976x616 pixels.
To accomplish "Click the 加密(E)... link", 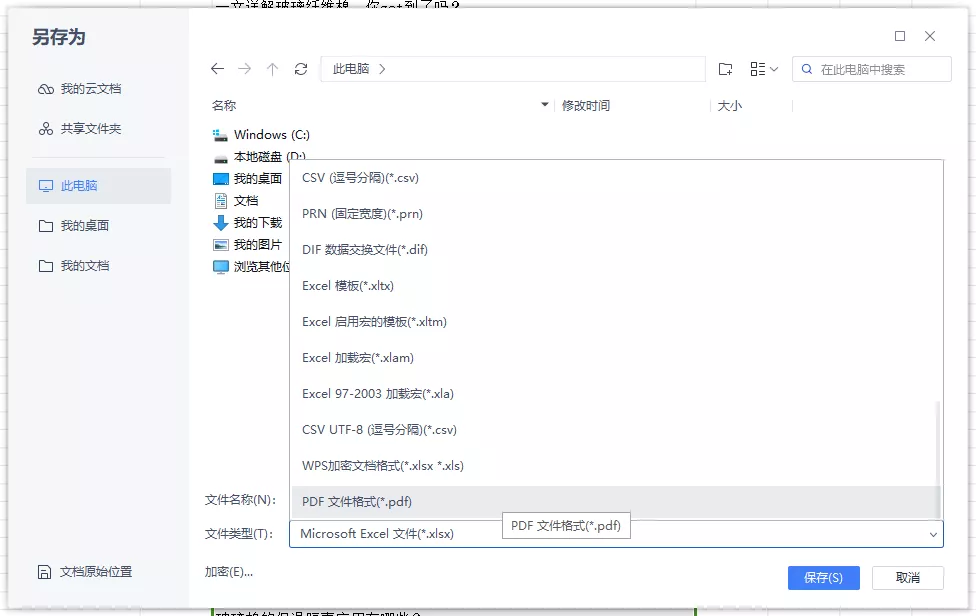I will coord(229,572).
